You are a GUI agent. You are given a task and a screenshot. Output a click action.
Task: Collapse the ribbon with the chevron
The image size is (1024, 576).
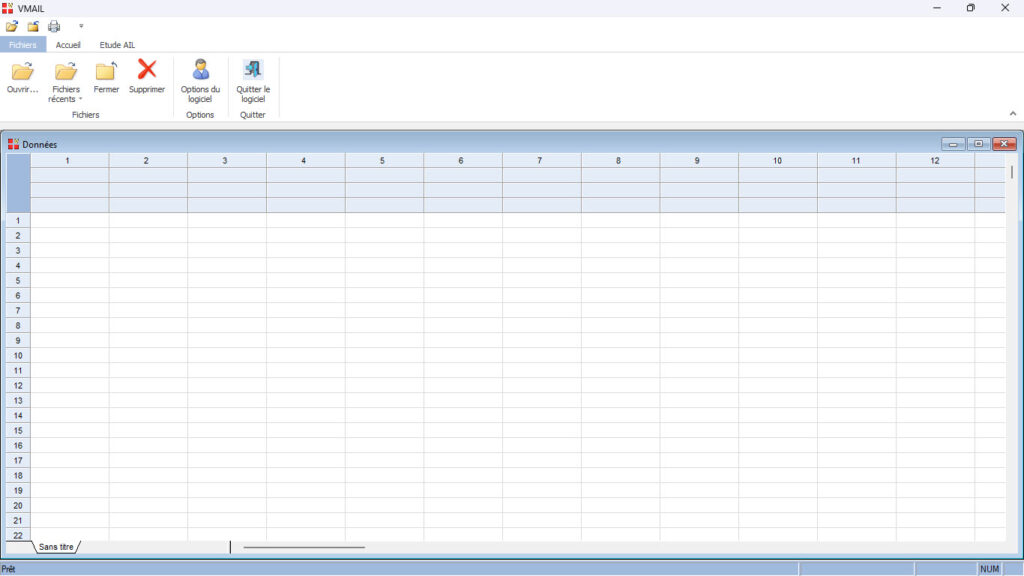click(x=1013, y=114)
